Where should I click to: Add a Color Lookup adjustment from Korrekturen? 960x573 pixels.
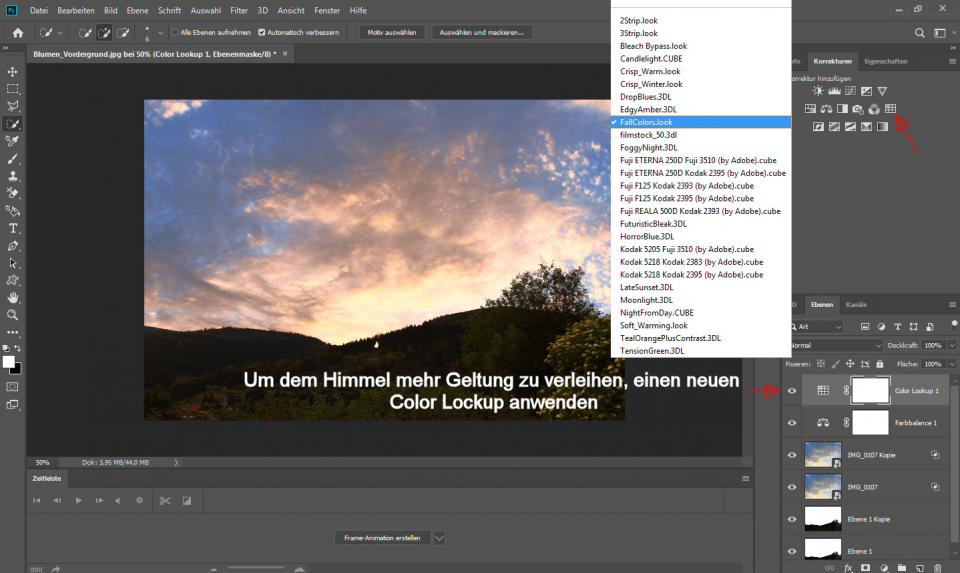tap(890, 108)
